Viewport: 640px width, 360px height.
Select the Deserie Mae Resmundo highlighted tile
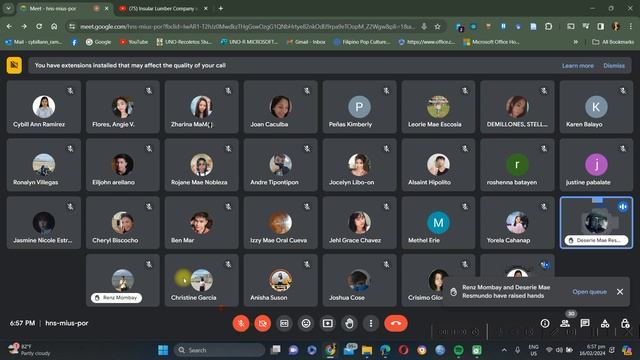596,222
